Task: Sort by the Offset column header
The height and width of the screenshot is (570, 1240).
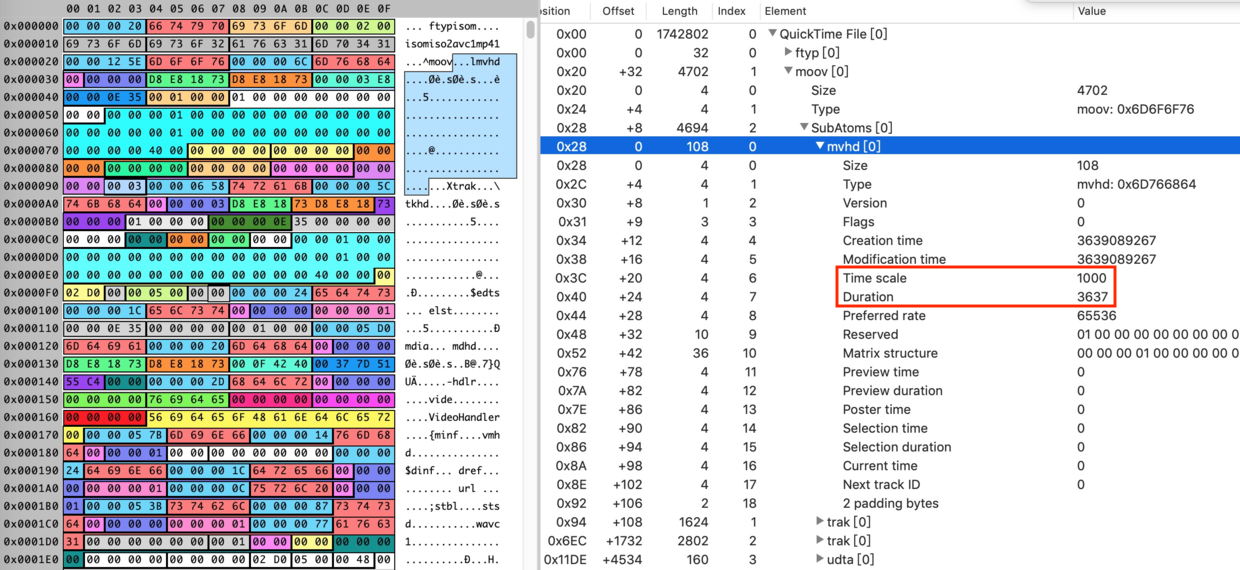Action: coord(618,11)
